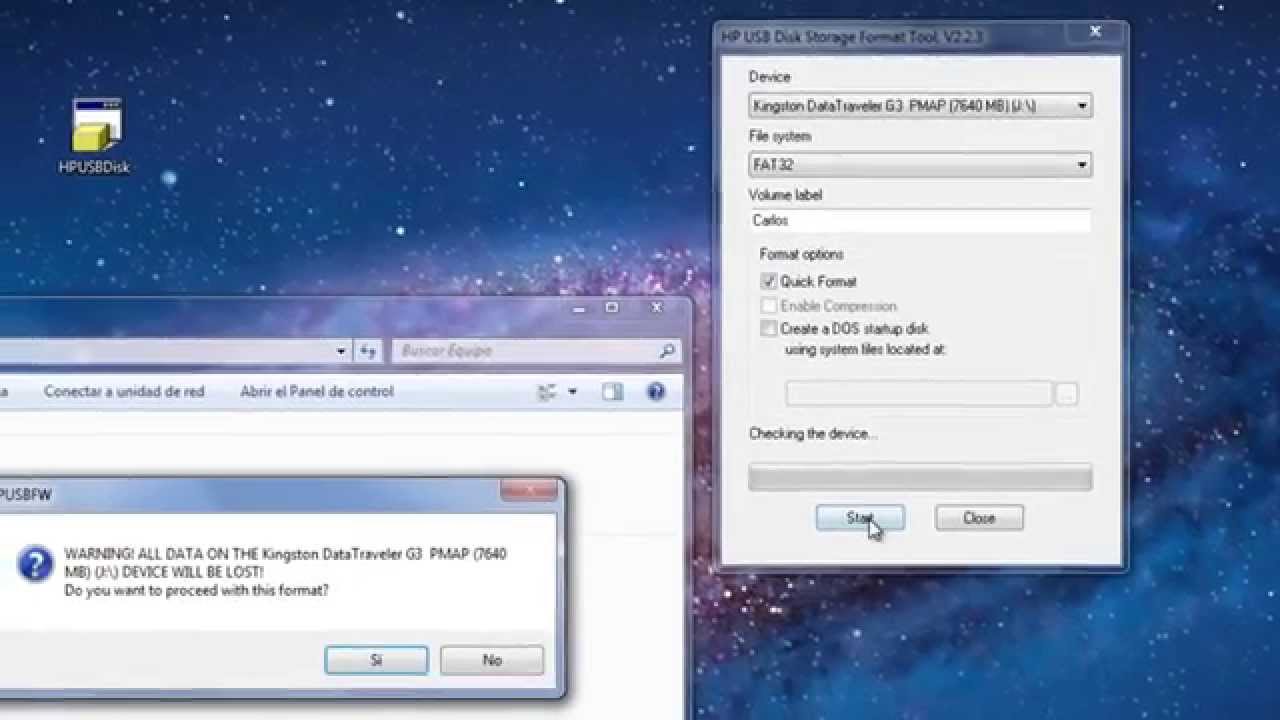Toggle the Quick Format checkbox
The width and height of the screenshot is (1280, 720).
(x=768, y=282)
